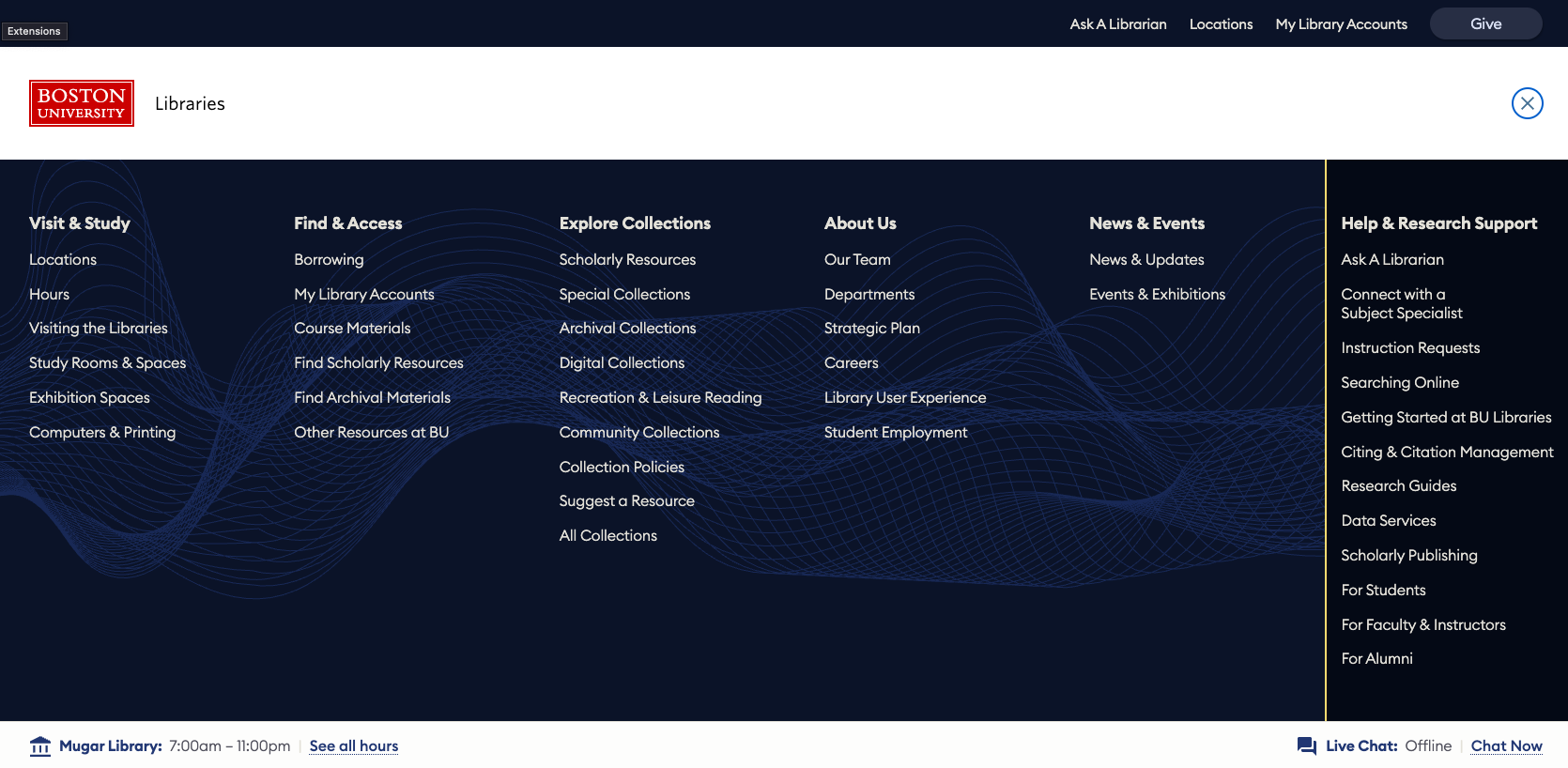1568x768 pixels.
Task: Open the News & Events heading
Action: click(x=1146, y=223)
